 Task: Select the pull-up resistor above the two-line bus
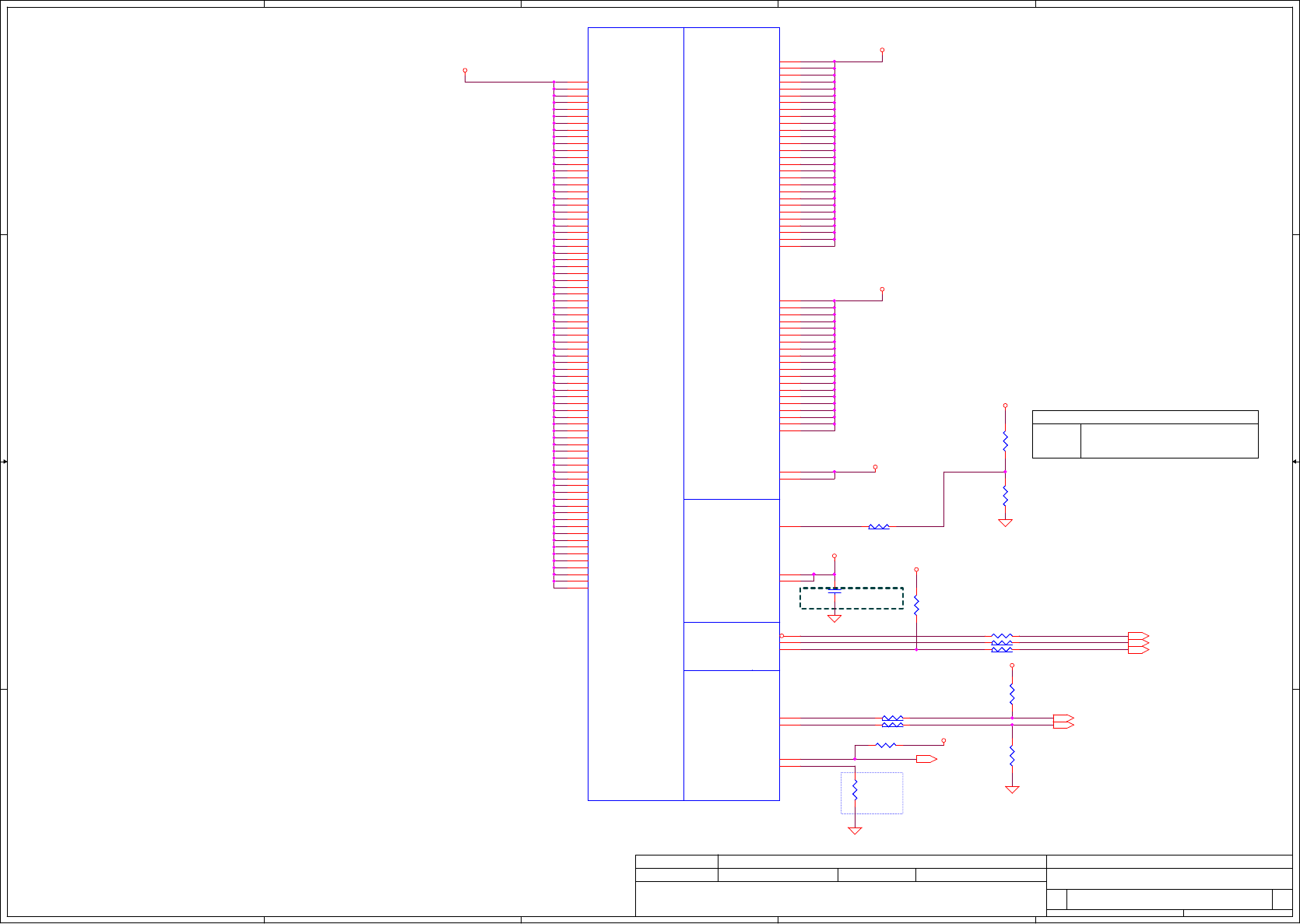pyautogui.click(x=1012, y=694)
